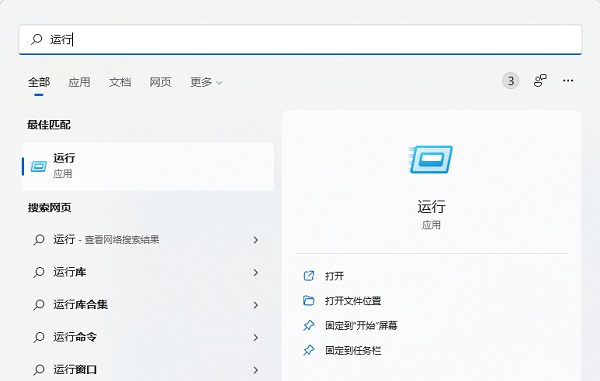The height and width of the screenshot is (381, 600).
Task: Click the pin icon beside 固定到任务栏
Action: [x=308, y=350]
